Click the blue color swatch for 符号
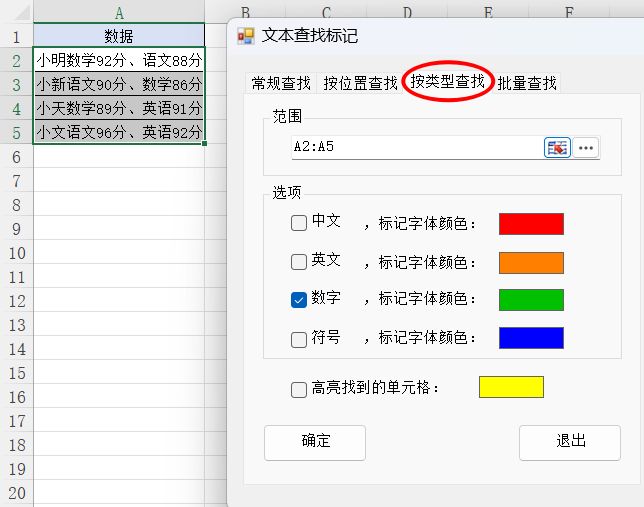Image resolution: width=644 pixels, height=507 pixels. 531,338
